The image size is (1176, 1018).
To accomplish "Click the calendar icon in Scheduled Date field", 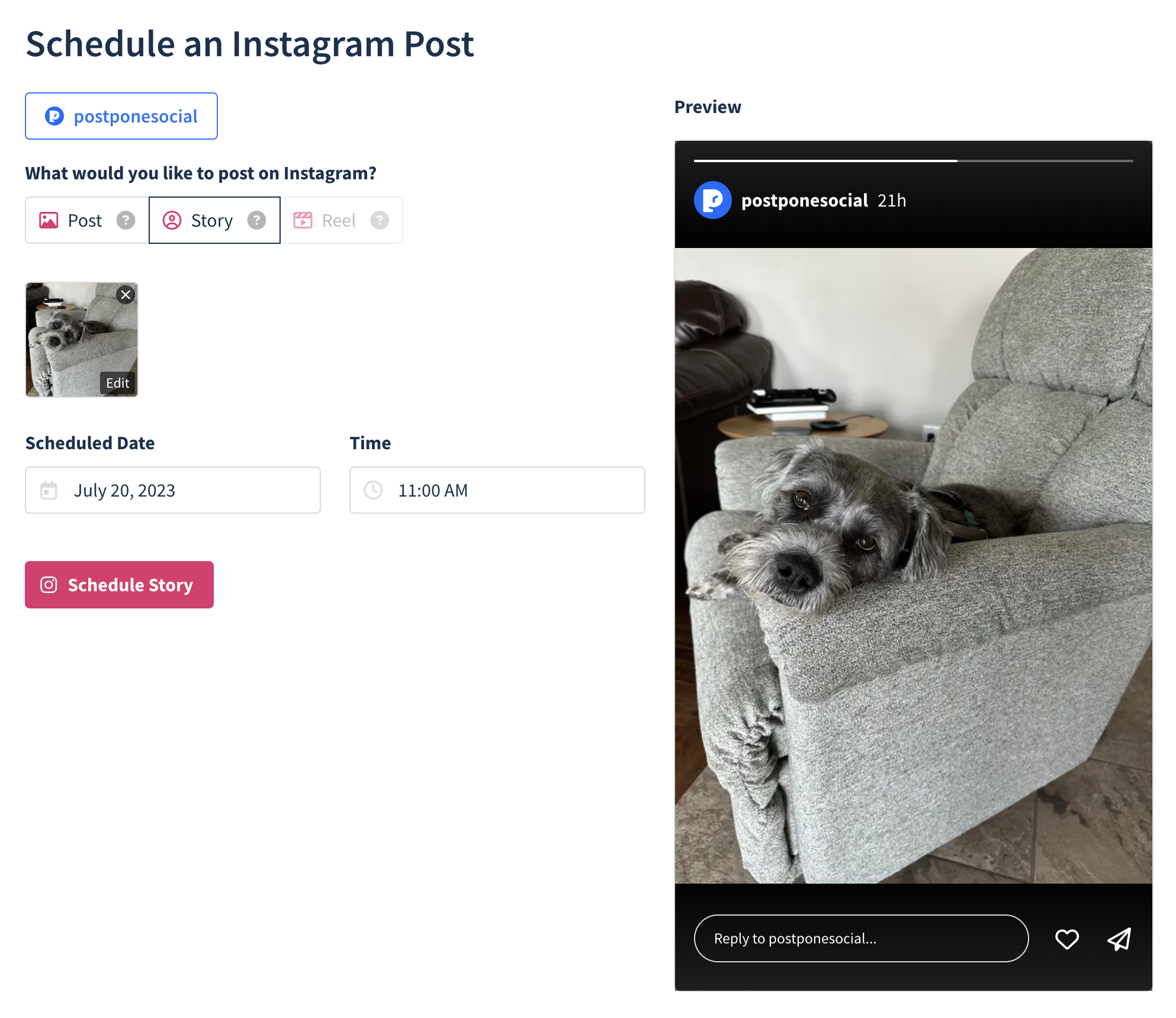I will (x=49, y=490).
